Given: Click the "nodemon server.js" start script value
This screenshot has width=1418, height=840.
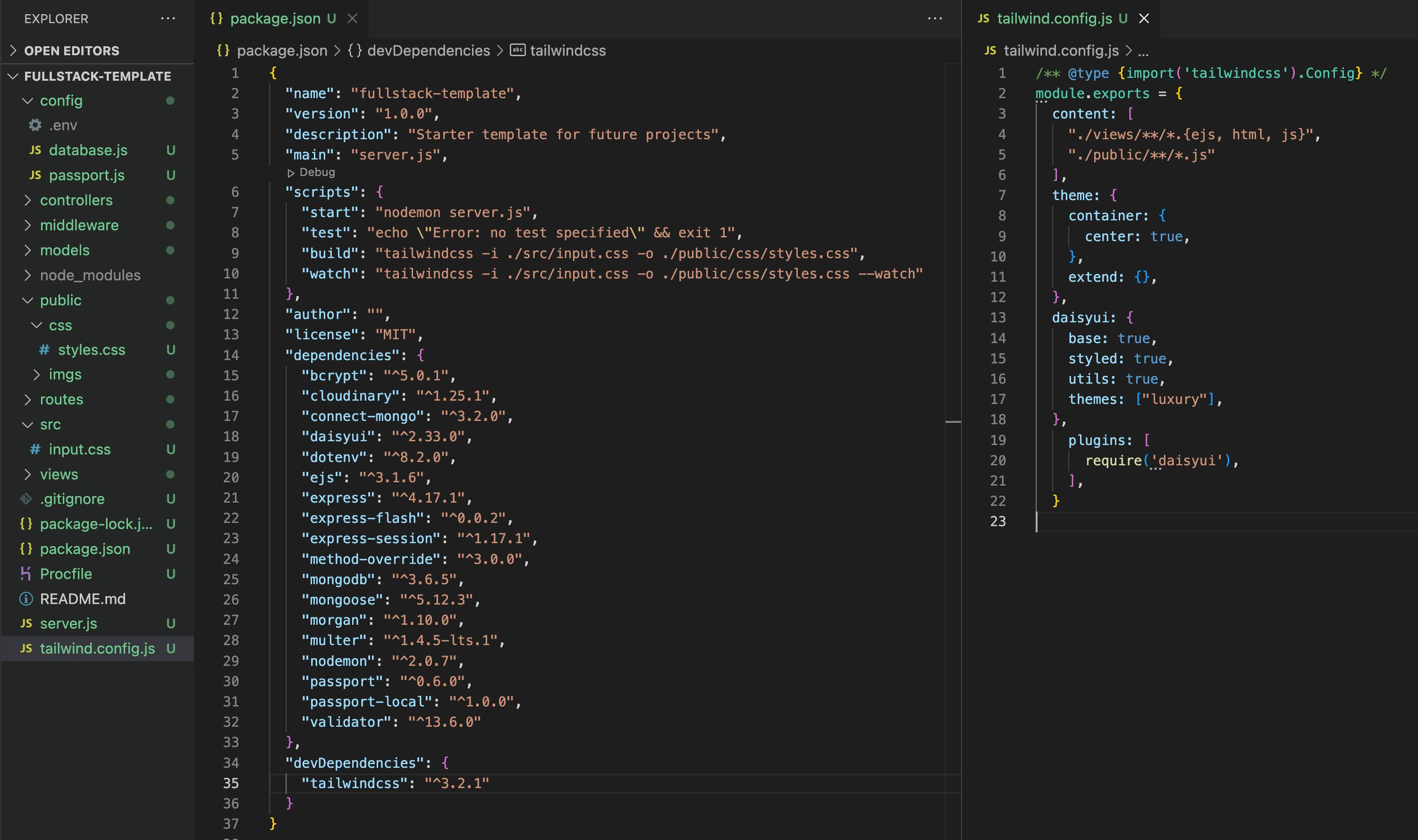Looking at the screenshot, I should 453,213.
